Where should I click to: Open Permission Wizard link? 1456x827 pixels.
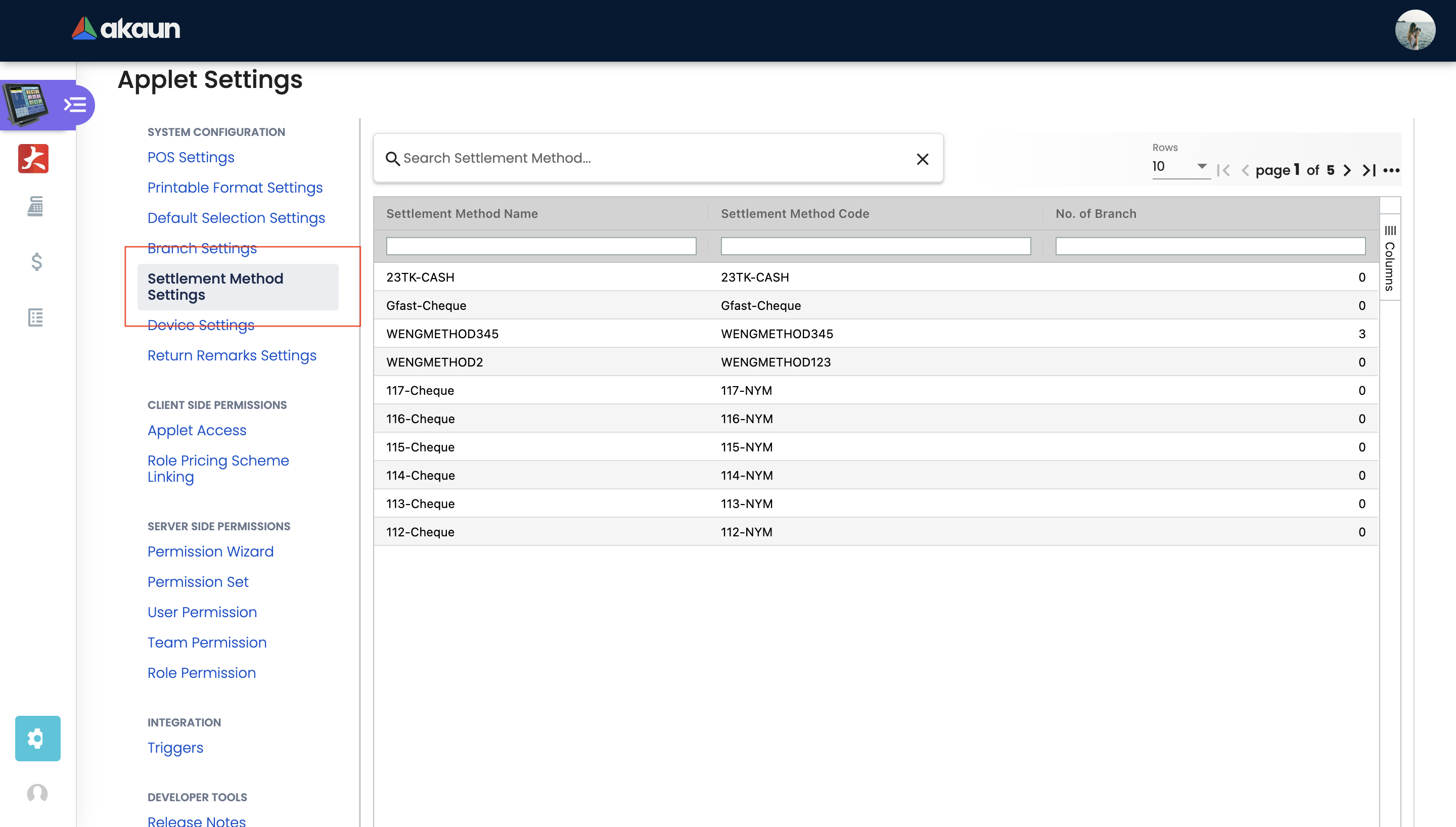point(211,552)
